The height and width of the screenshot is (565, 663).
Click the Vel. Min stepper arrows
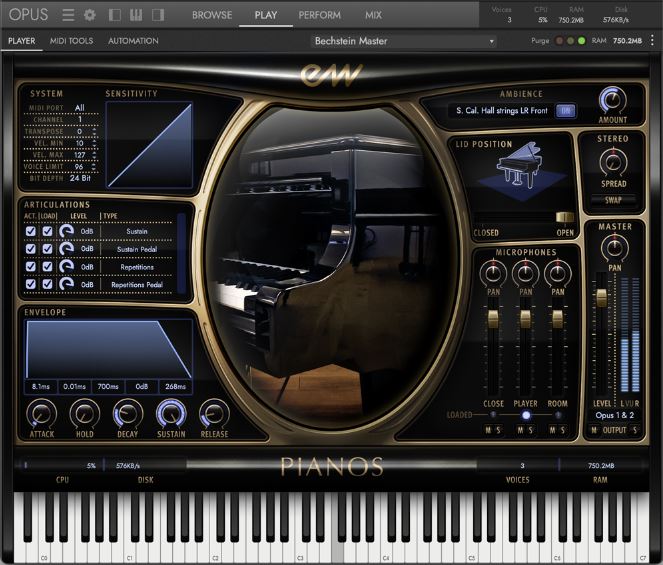[x=94, y=143]
